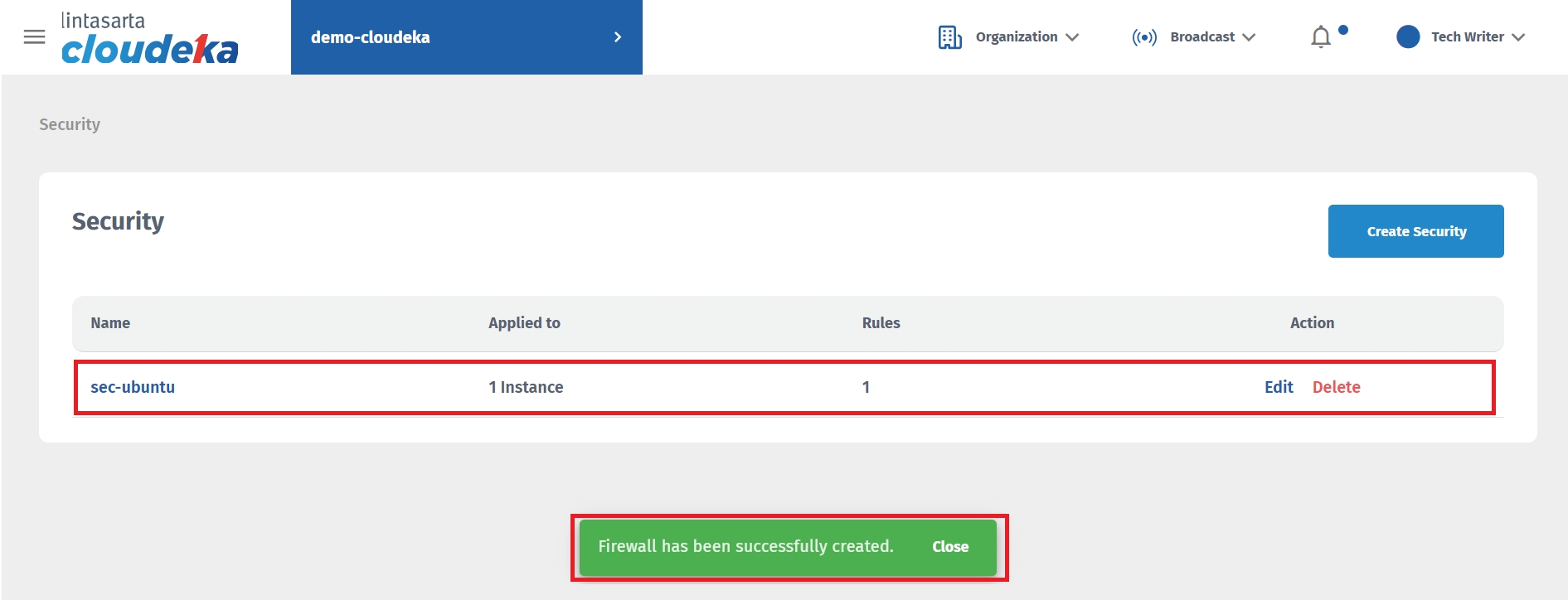Open notifications with the bell icon
The image size is (1568, 600).
1321,37
